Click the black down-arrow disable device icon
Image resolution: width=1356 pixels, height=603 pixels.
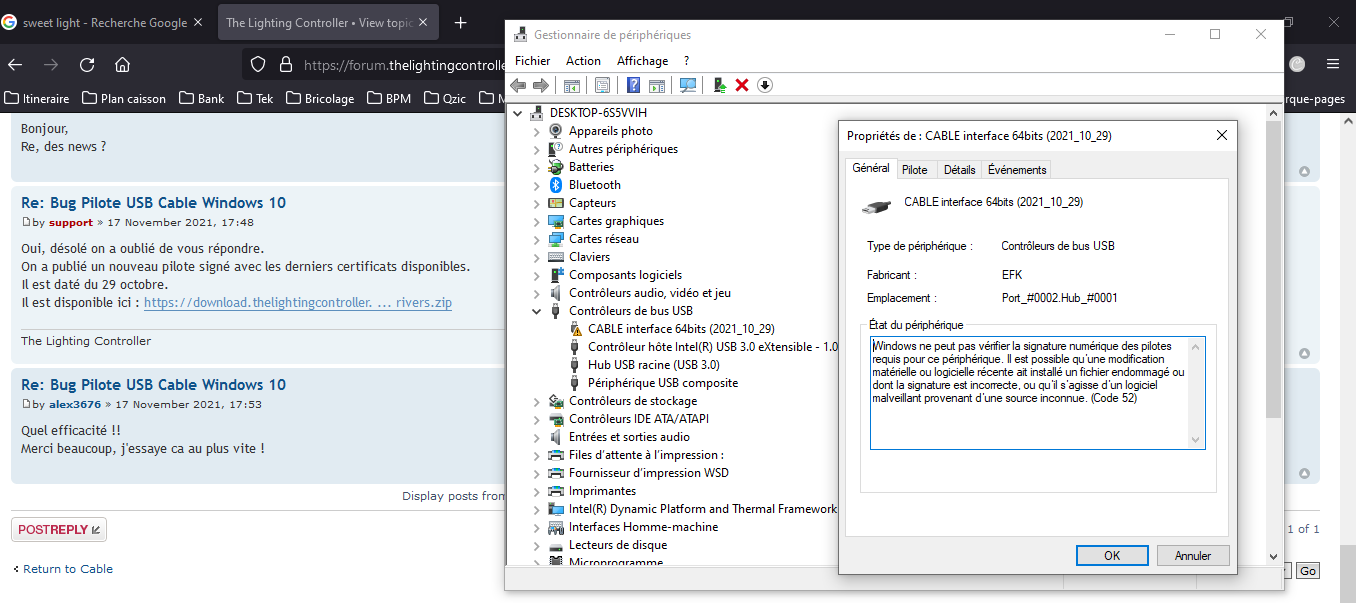[765, 86]
